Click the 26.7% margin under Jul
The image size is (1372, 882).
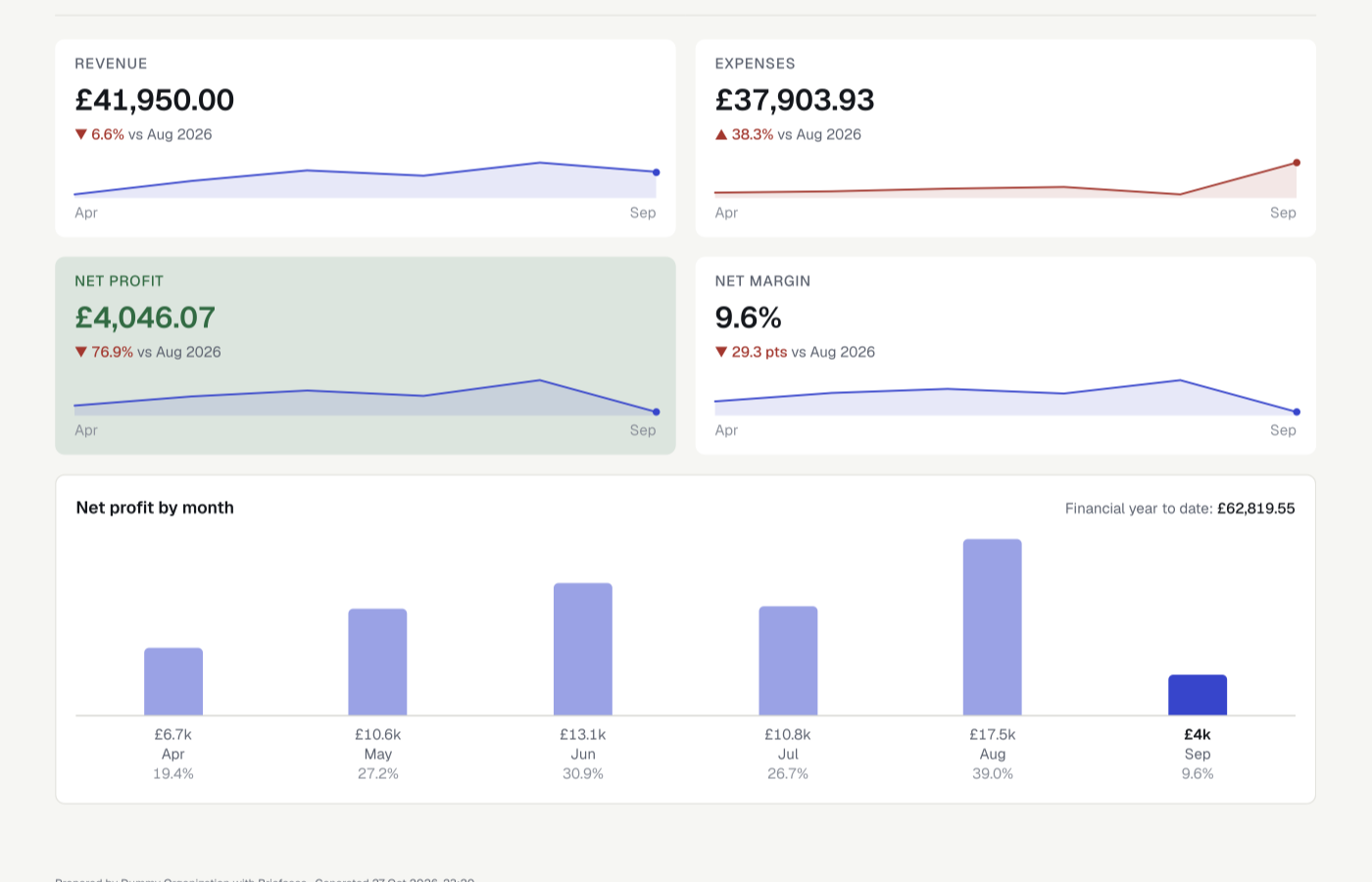click(788, 773)
